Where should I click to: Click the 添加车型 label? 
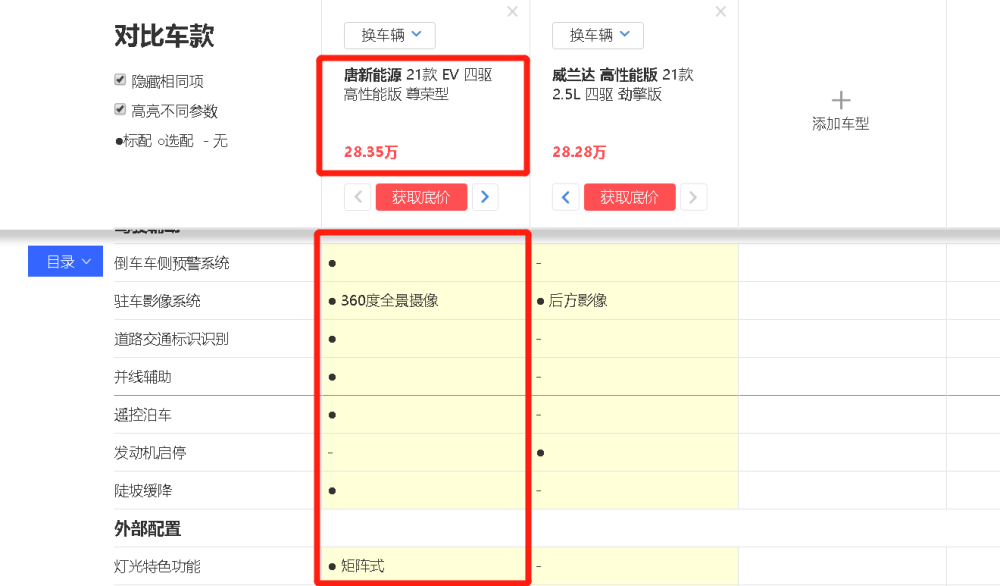[x=841, y=124]
